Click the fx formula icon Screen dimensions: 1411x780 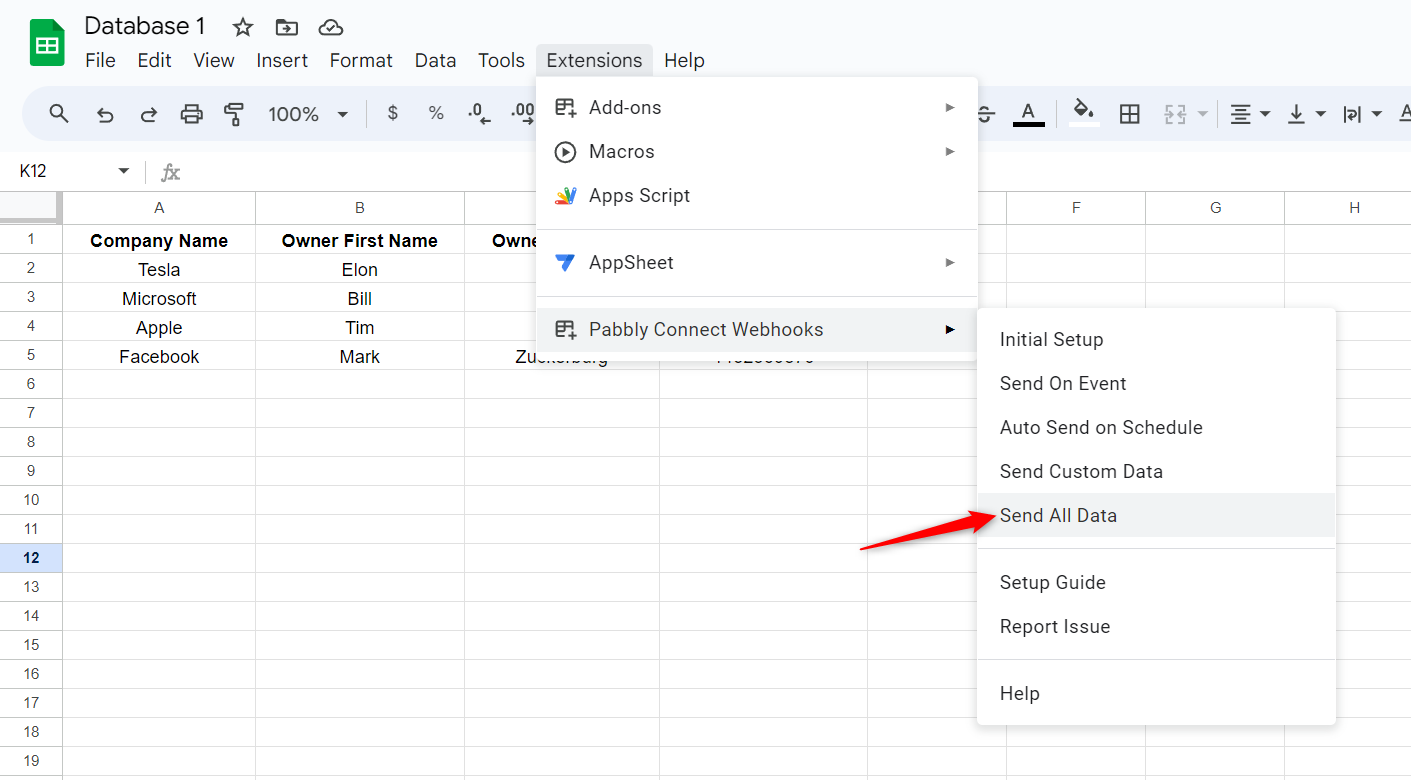(x=171, y=172)
